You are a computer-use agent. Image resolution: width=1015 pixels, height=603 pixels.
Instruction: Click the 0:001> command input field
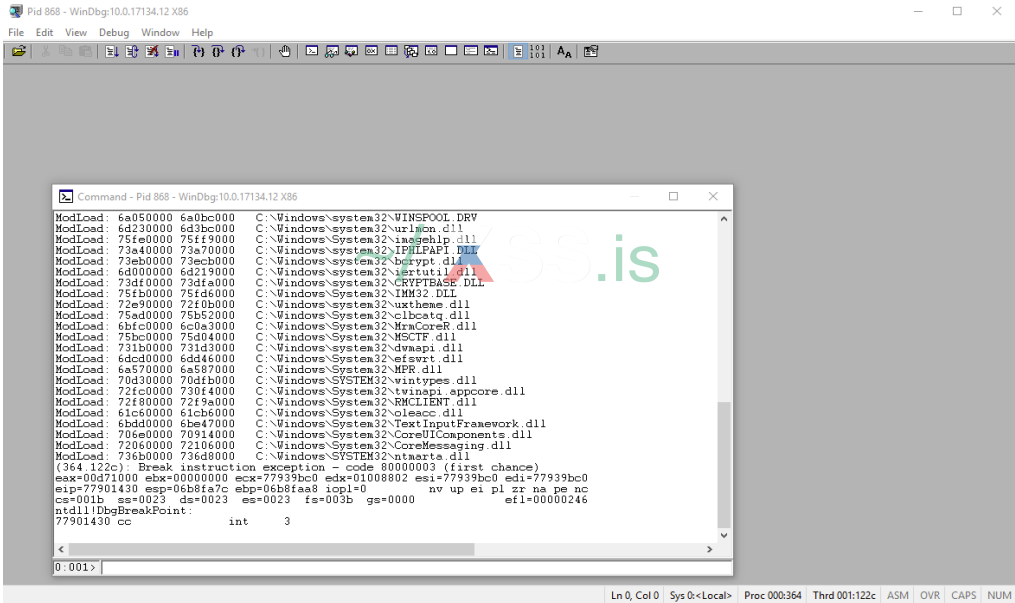tap(416, 567)
